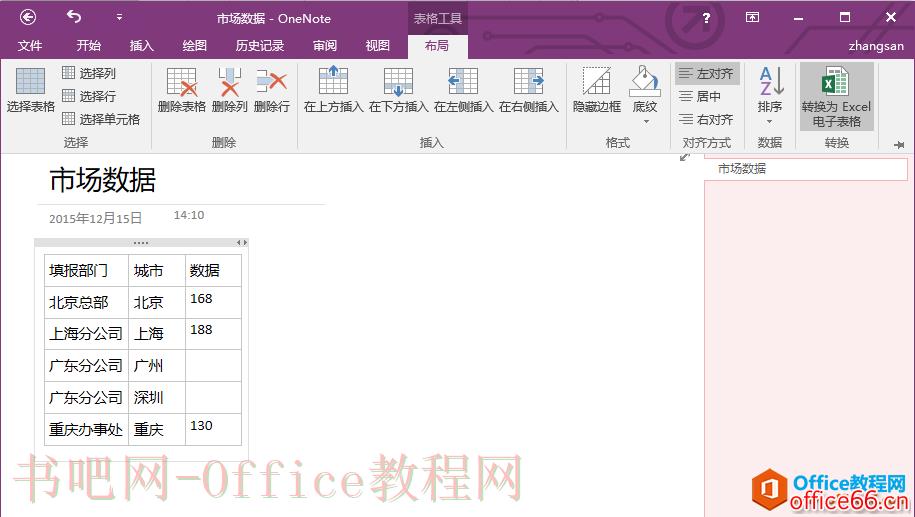Click the 重庆办事处 cell
Image resolution: width=915 pixels, height=517 pixels.
click(86, 429)
